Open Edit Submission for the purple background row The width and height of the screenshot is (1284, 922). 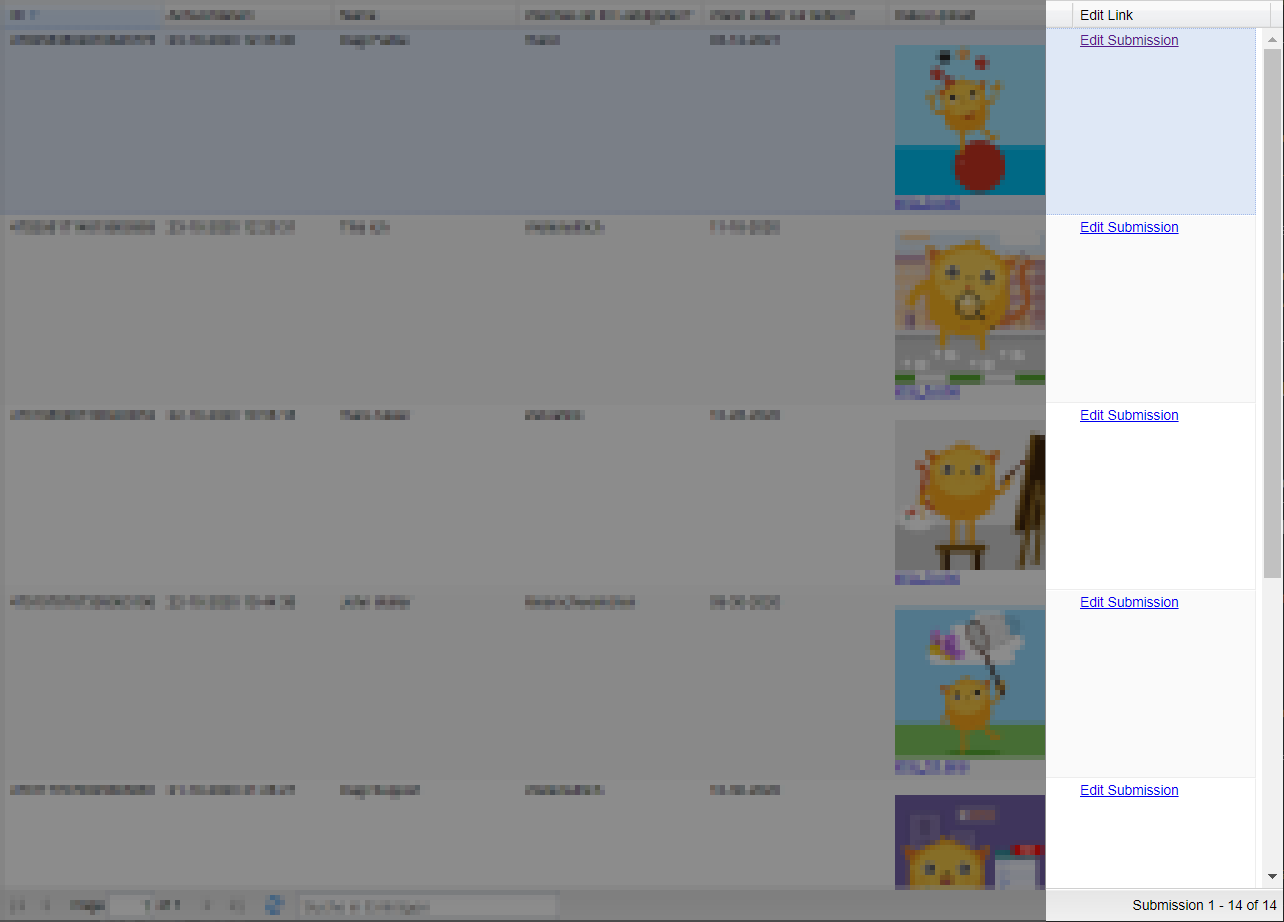point(1129,791)
